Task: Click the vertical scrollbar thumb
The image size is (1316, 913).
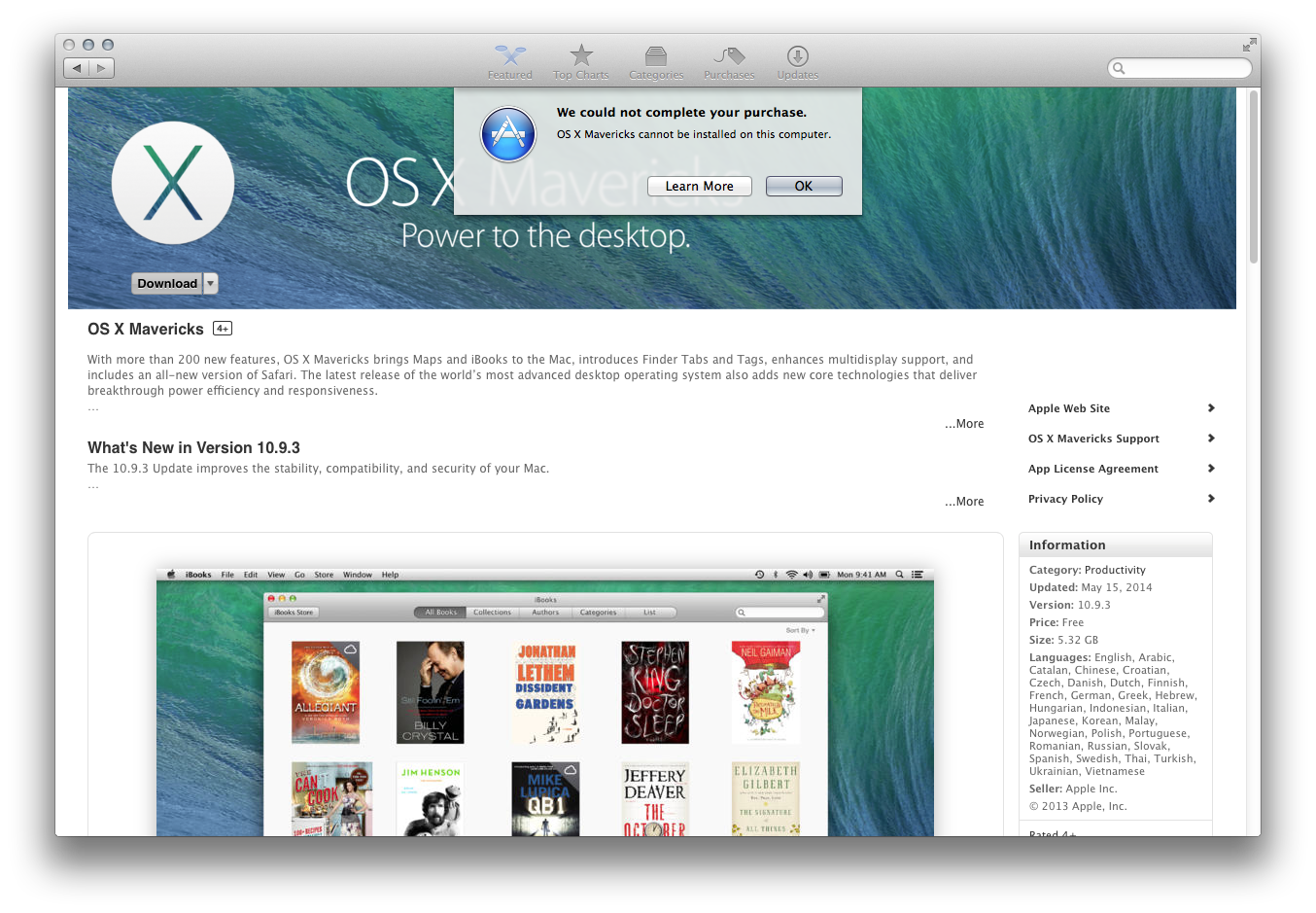Action: (x=1254, y=177)
